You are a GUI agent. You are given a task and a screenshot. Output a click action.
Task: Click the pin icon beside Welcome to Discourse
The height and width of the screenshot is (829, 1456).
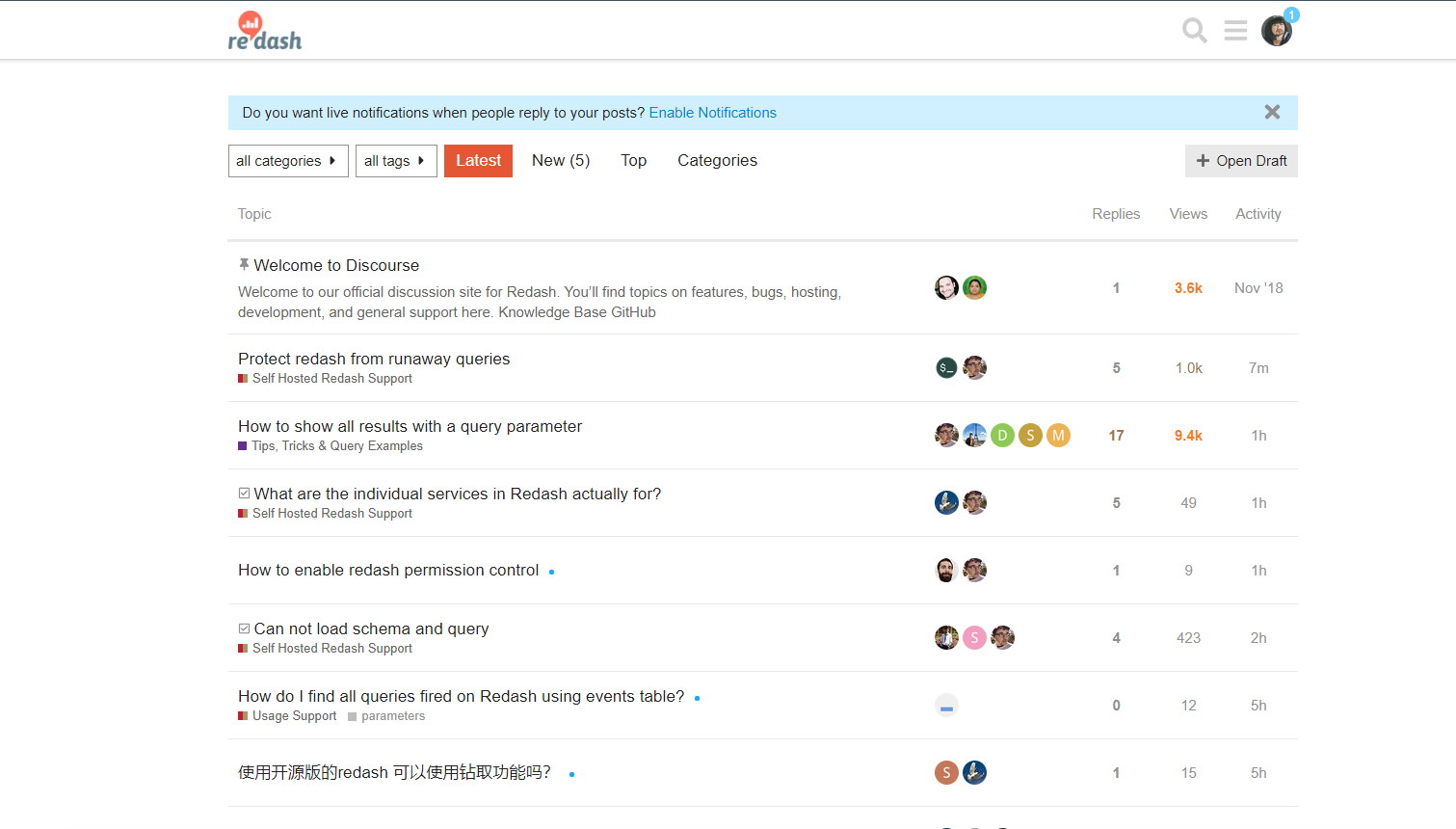(x=244, y=264)
